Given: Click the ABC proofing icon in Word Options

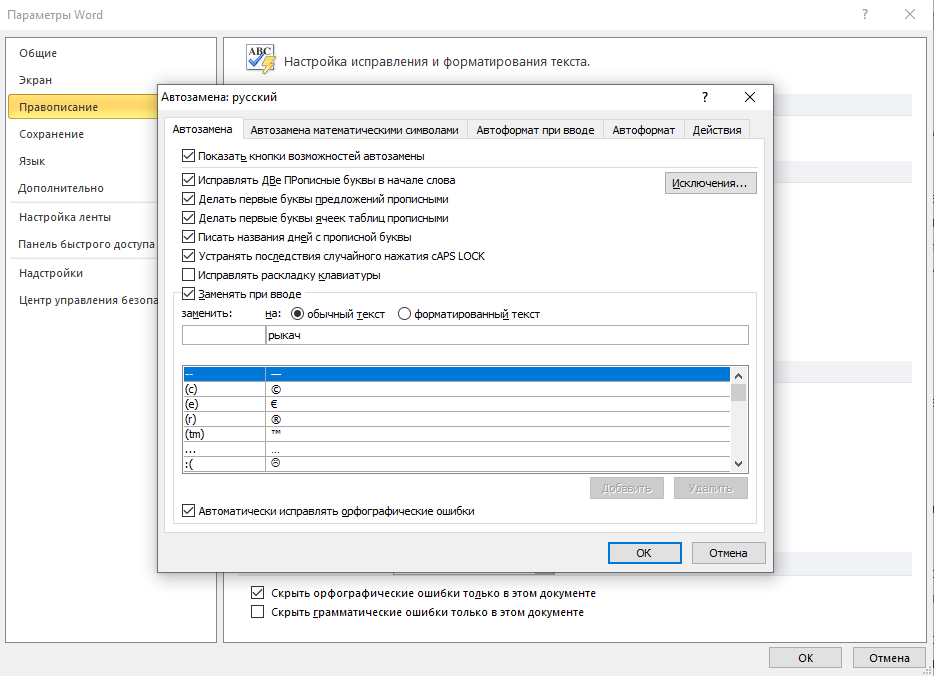Looking at the screenshot, I should (261, 59).
